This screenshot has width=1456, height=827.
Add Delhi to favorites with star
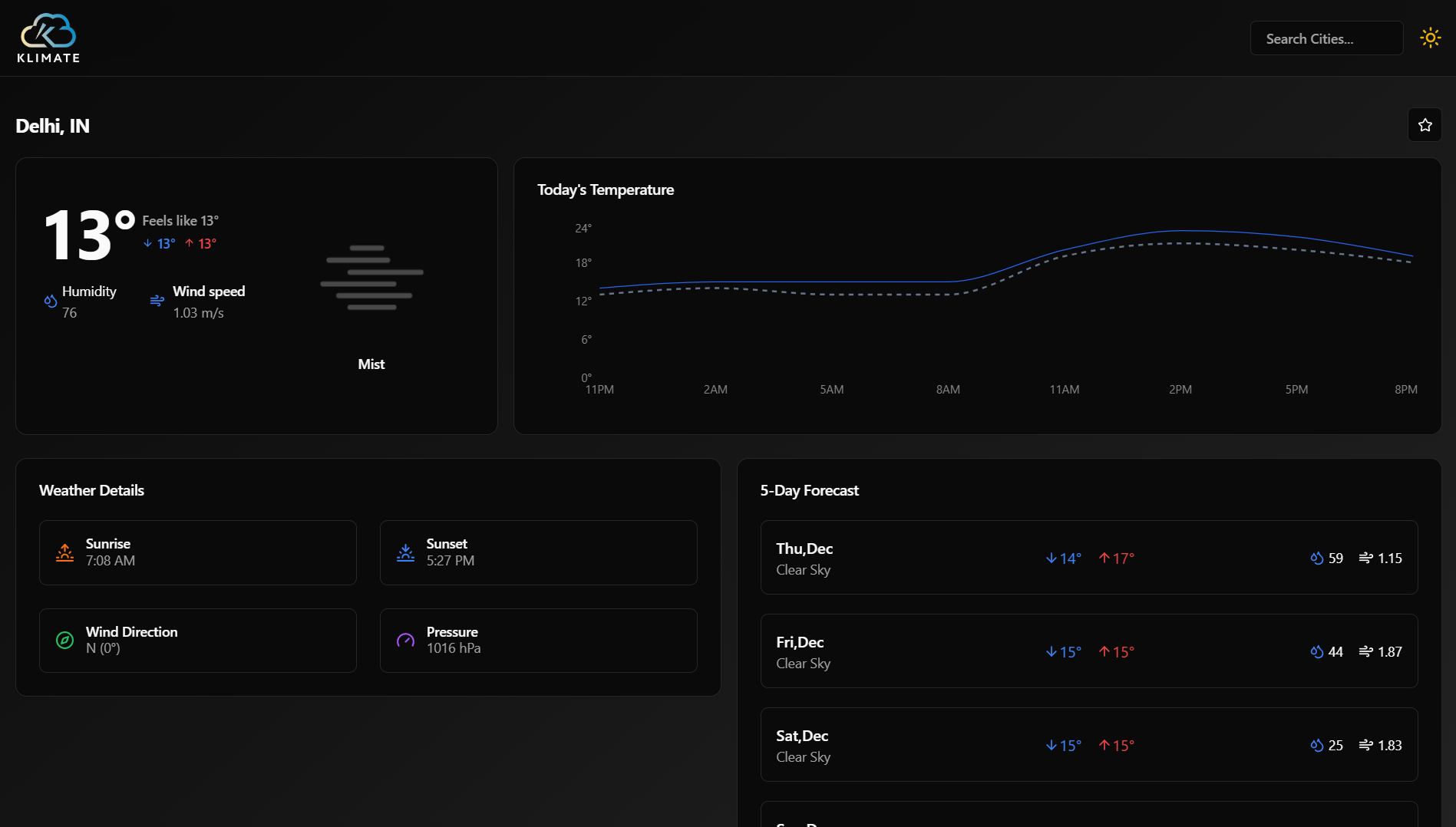coord(1425,125)
